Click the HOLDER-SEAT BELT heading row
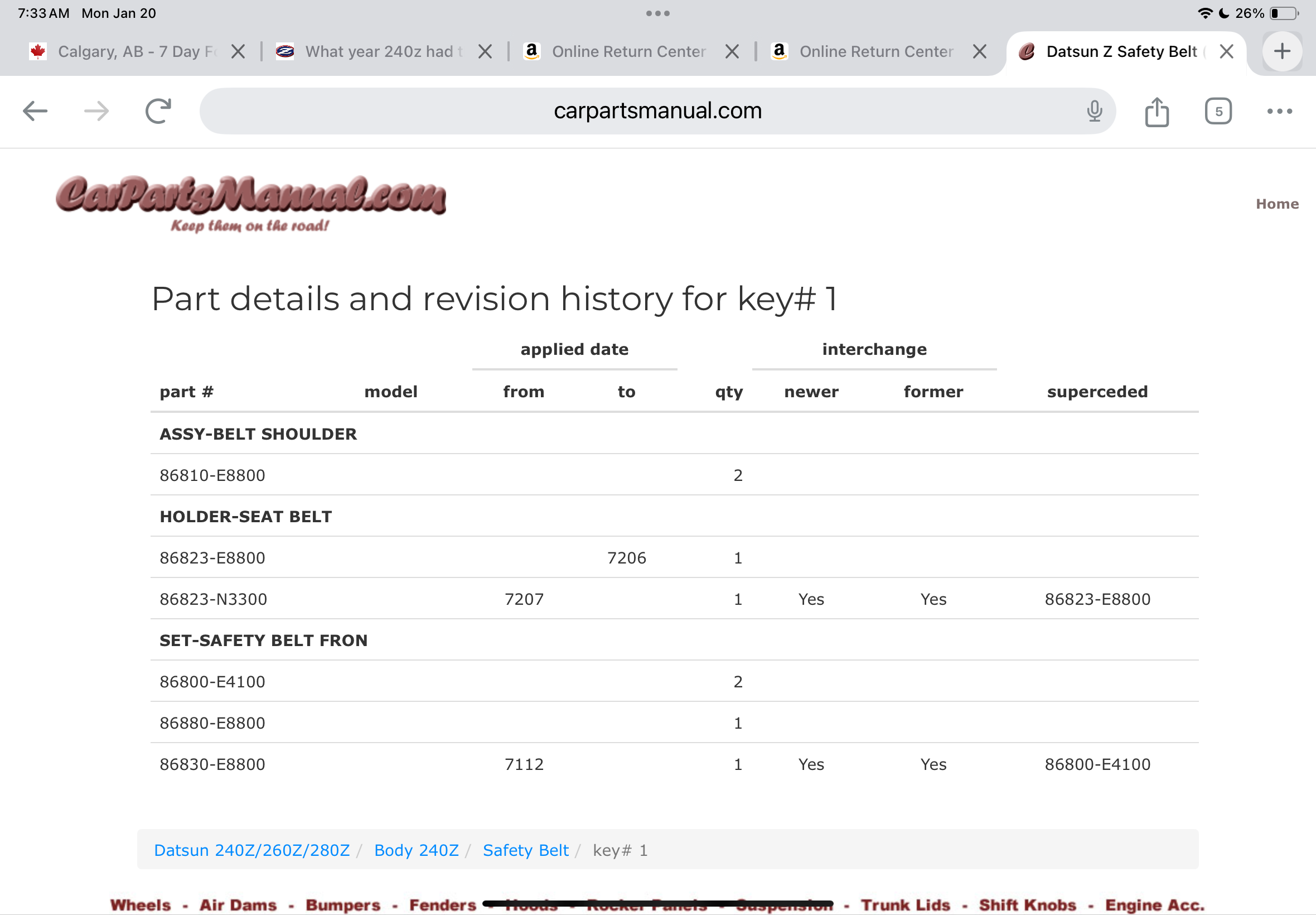Viewport: 1316px width, 915px height. [x=674, y=517]
